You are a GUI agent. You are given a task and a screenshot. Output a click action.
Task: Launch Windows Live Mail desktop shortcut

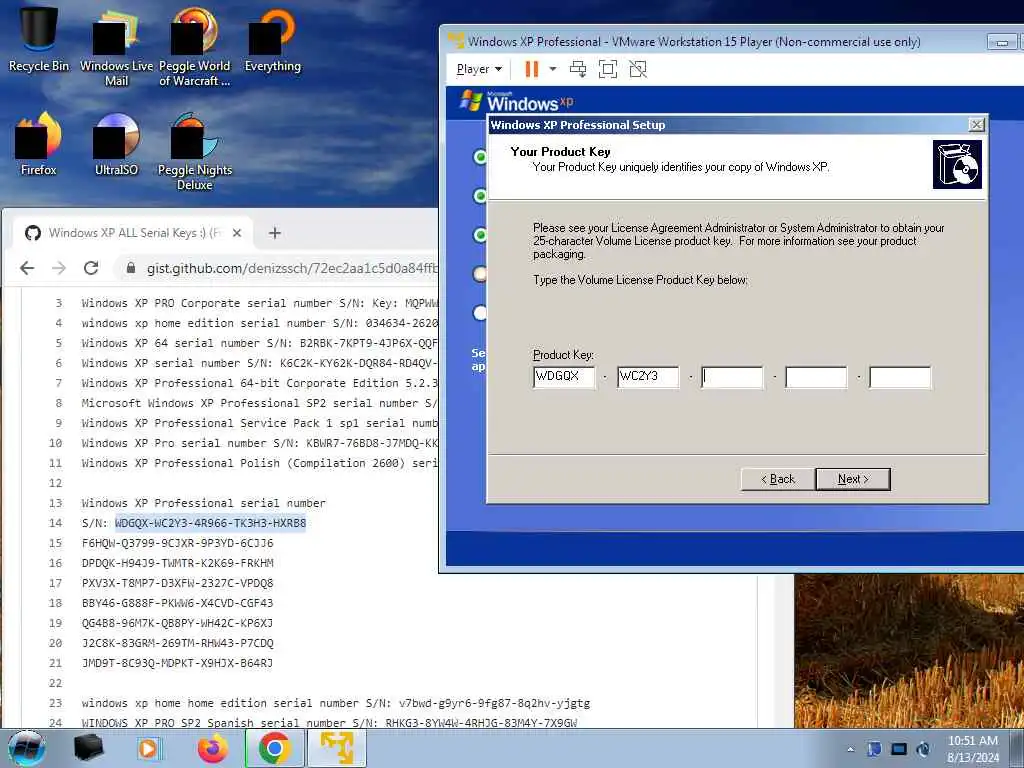[x=116, y=47]
